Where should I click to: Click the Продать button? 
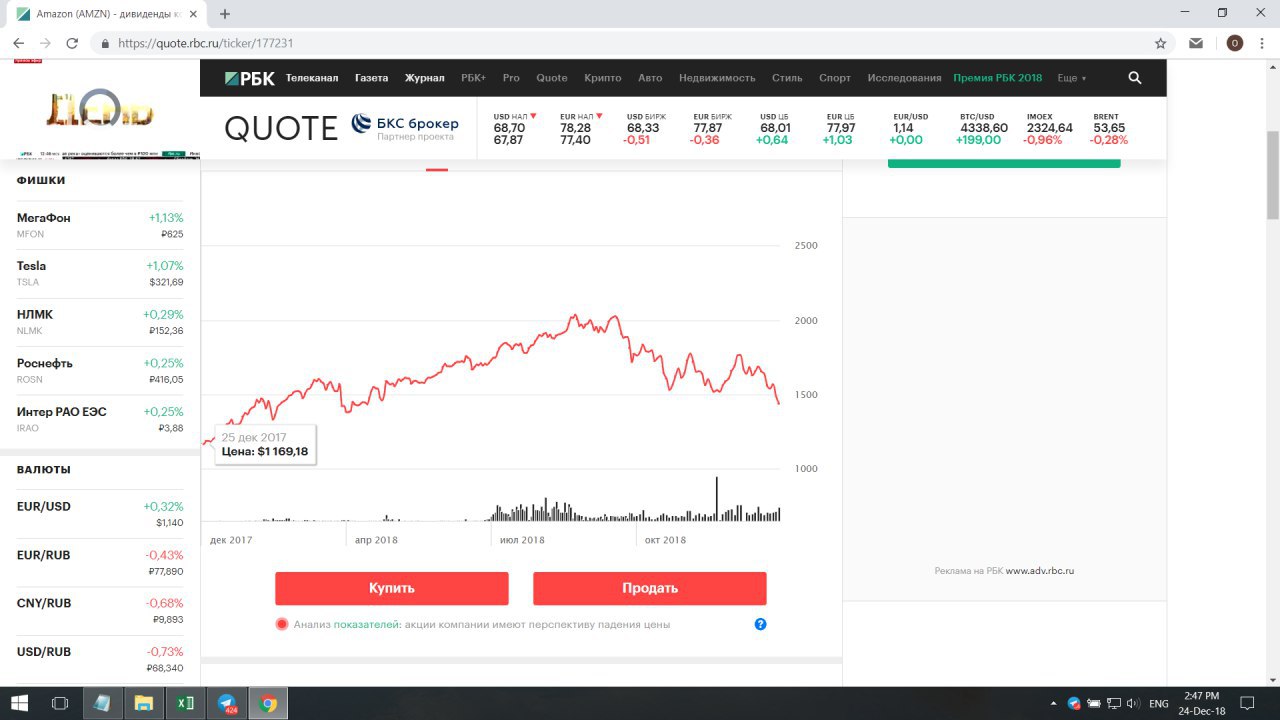[650, 588]
